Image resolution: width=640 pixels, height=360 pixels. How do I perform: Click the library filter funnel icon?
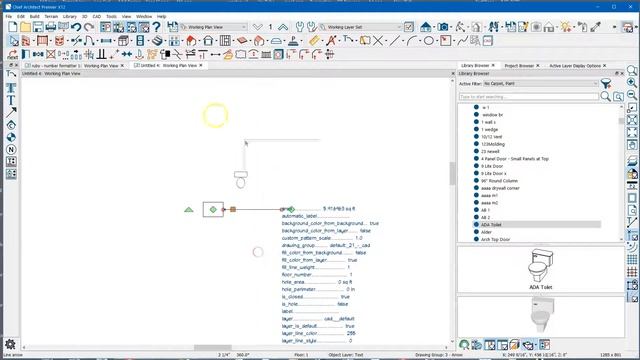(606, 84)
